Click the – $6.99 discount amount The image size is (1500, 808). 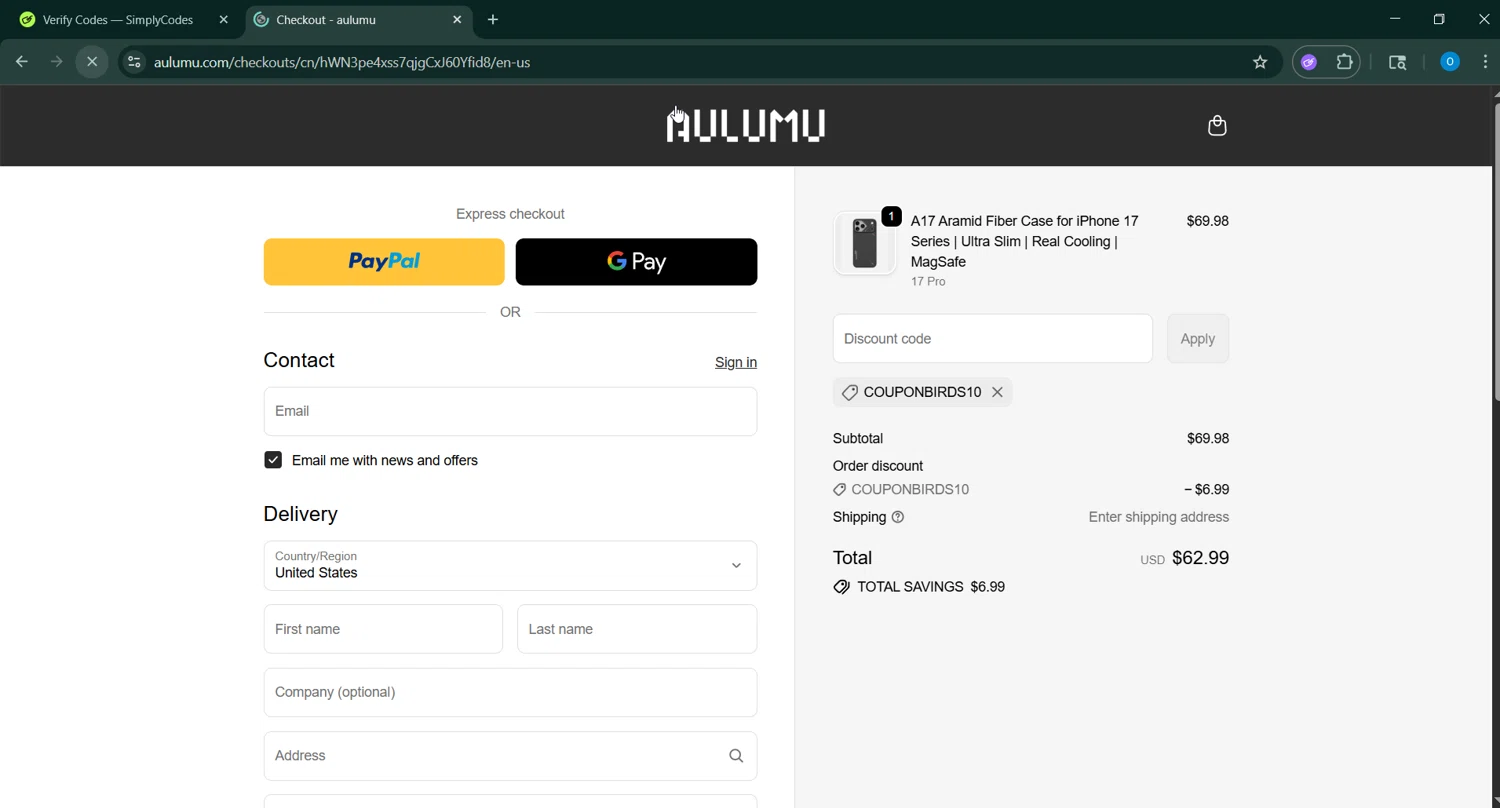coord(1206,490)
